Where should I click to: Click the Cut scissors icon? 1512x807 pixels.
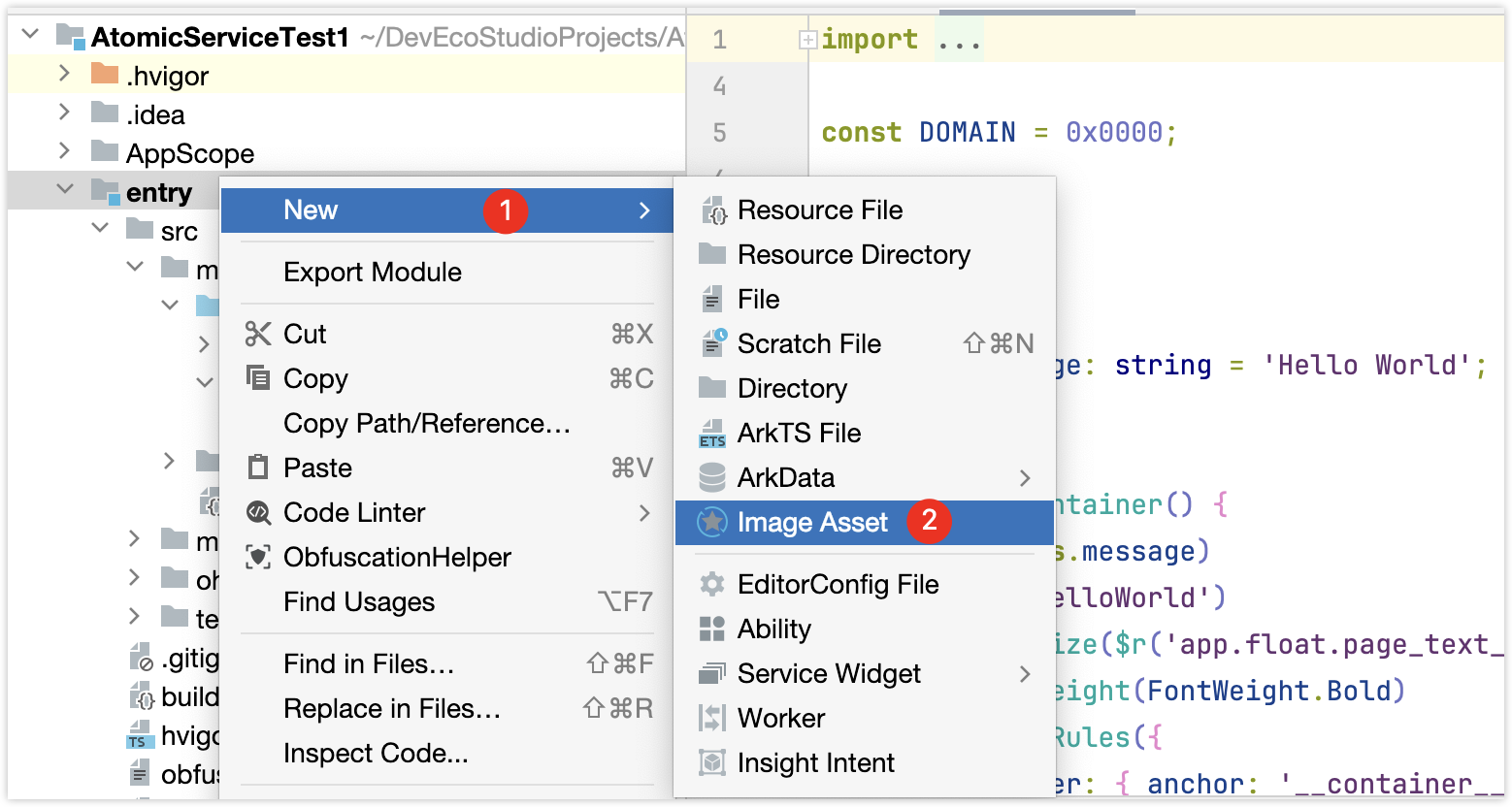point(258,334)
